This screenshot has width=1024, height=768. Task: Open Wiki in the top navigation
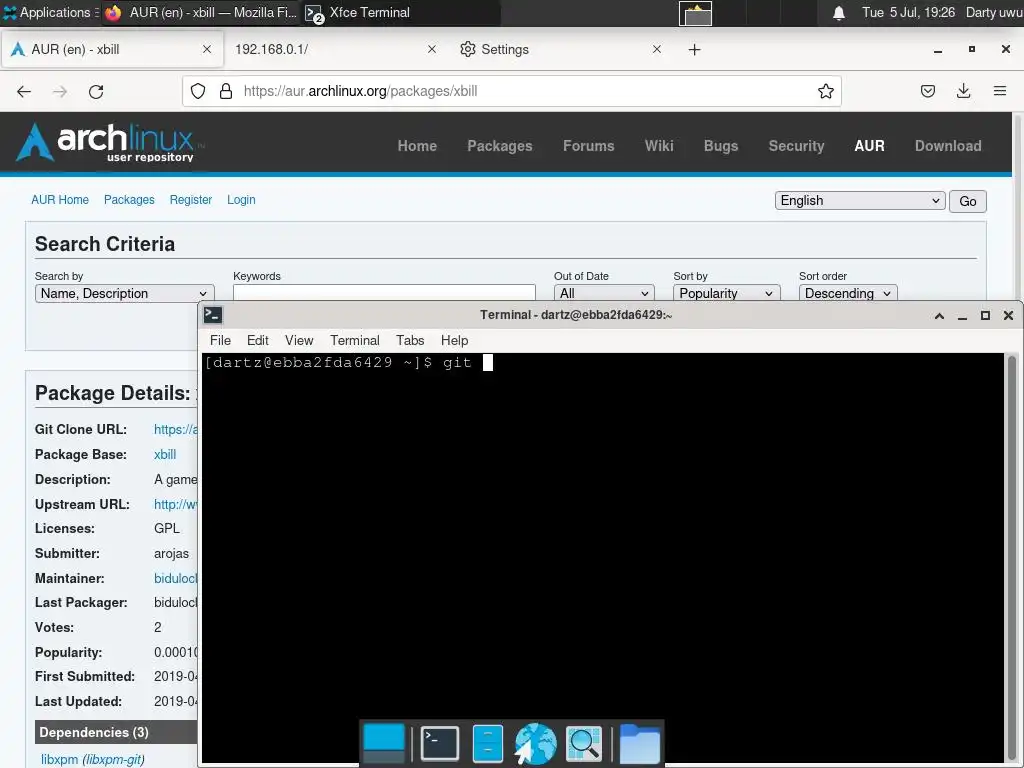(659, 146)
